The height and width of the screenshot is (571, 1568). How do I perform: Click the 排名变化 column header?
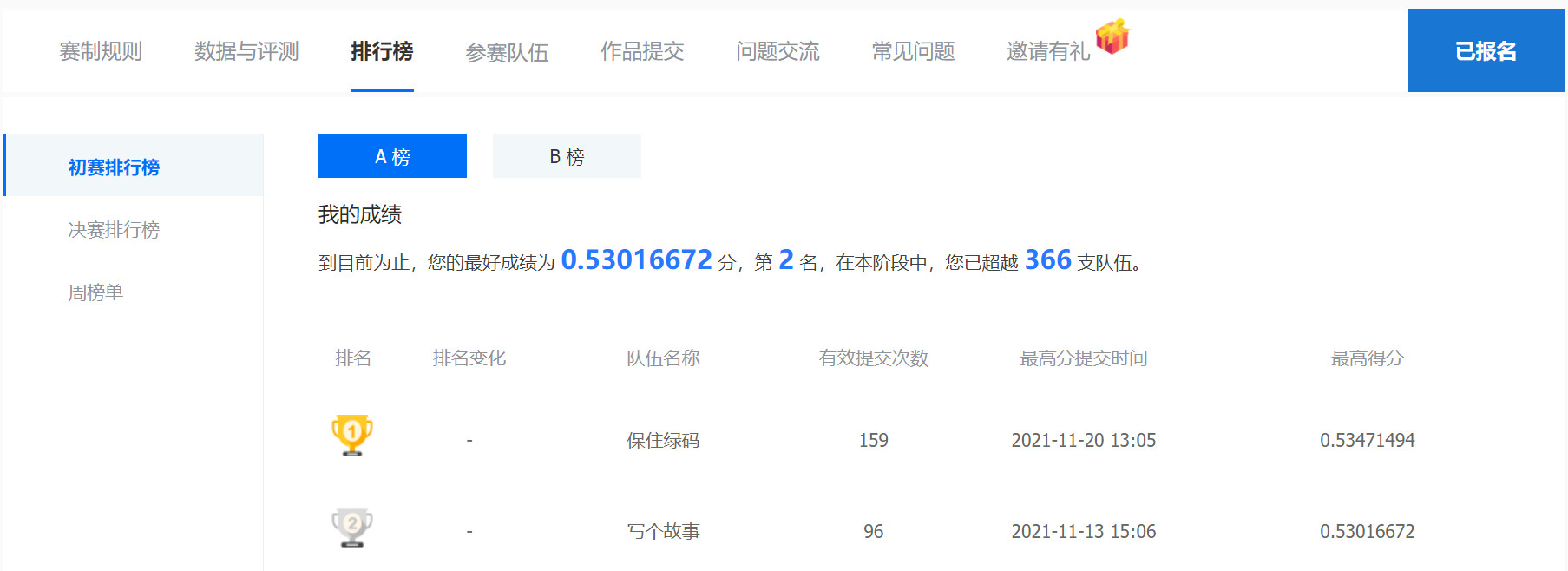pyautogui.click(x=469, y=358)
